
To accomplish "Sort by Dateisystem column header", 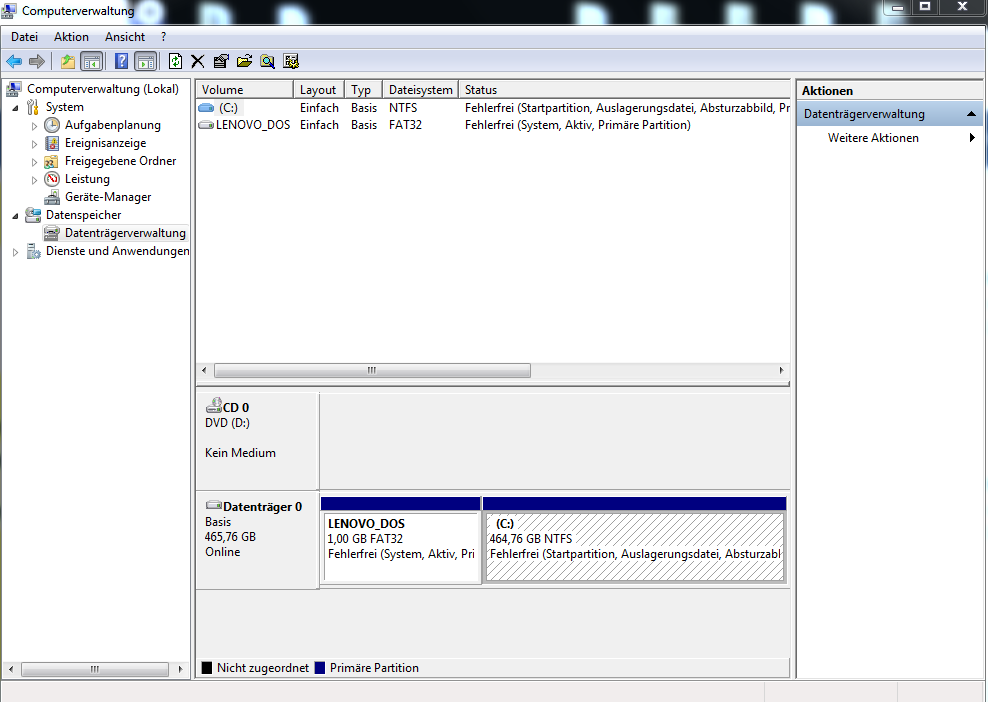I will 420,89.
